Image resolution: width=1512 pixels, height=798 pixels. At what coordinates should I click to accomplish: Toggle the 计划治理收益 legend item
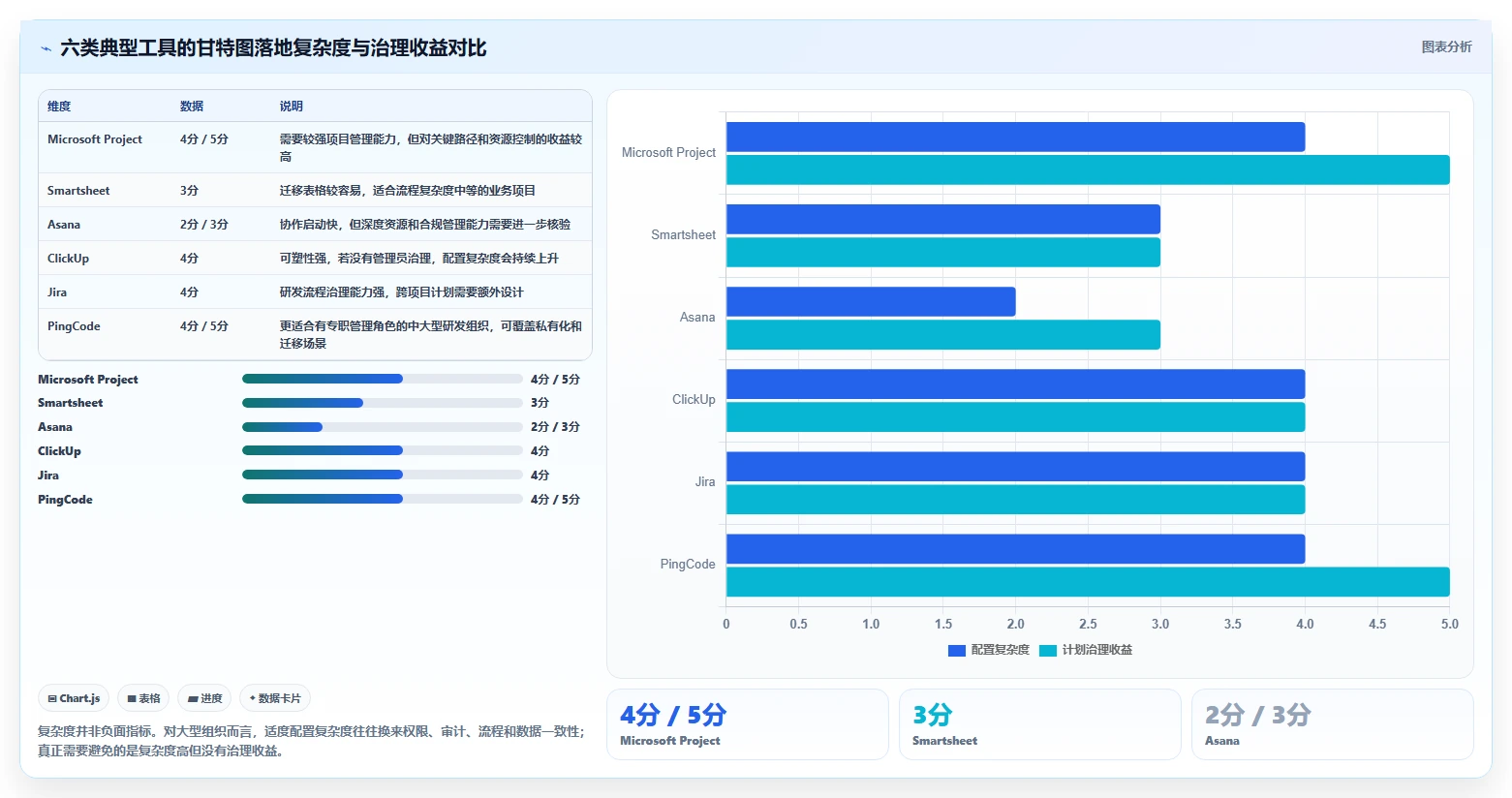1086,650
